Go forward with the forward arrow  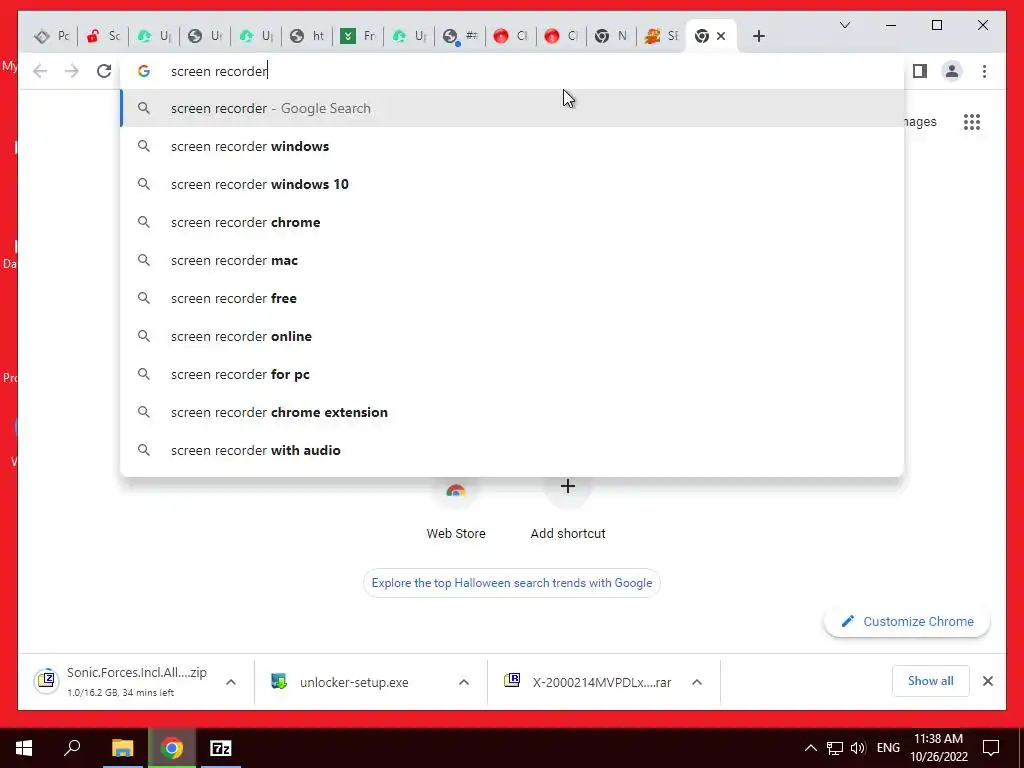click(x=72, y=71)
